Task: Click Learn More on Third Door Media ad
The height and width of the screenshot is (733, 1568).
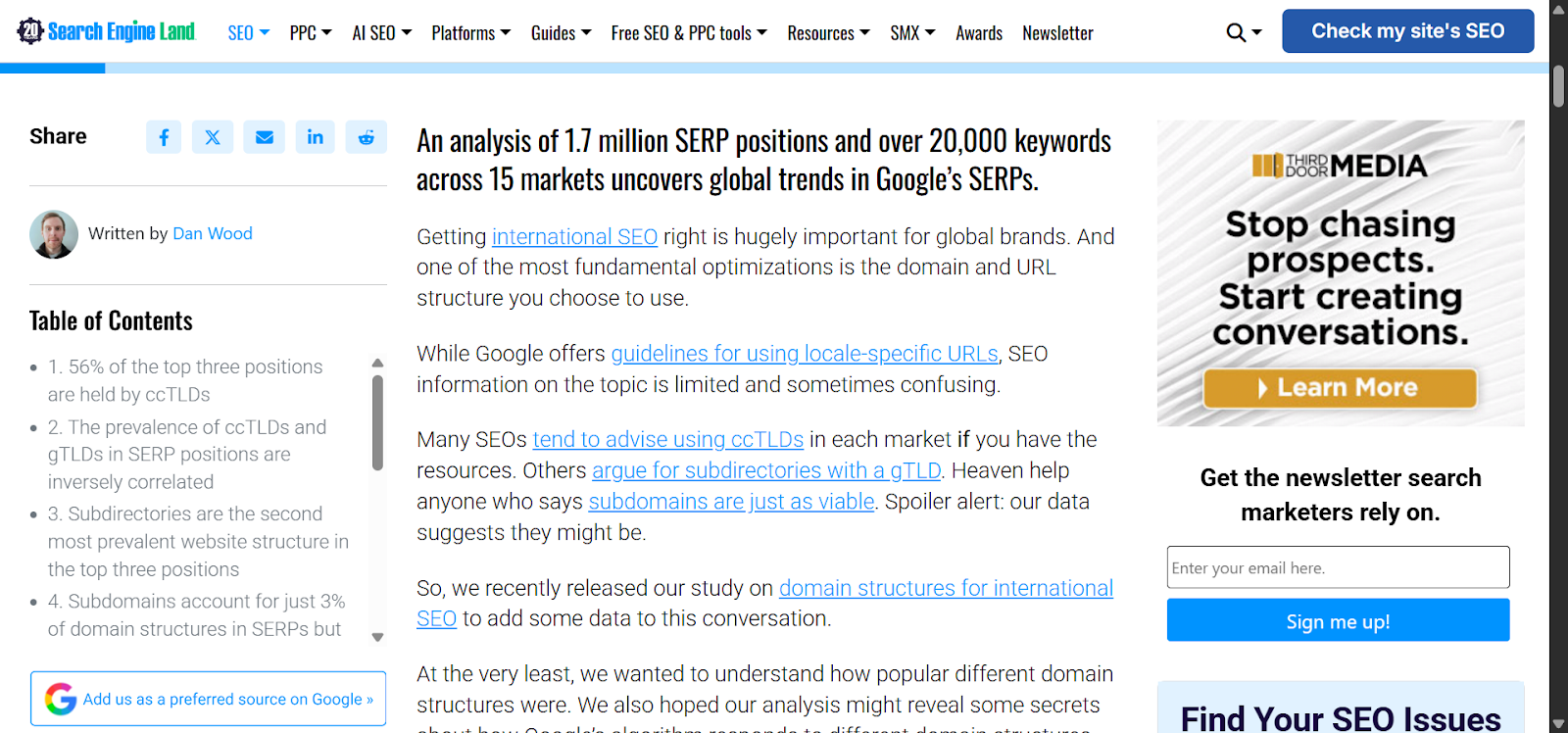Action: click(1340, 388)
